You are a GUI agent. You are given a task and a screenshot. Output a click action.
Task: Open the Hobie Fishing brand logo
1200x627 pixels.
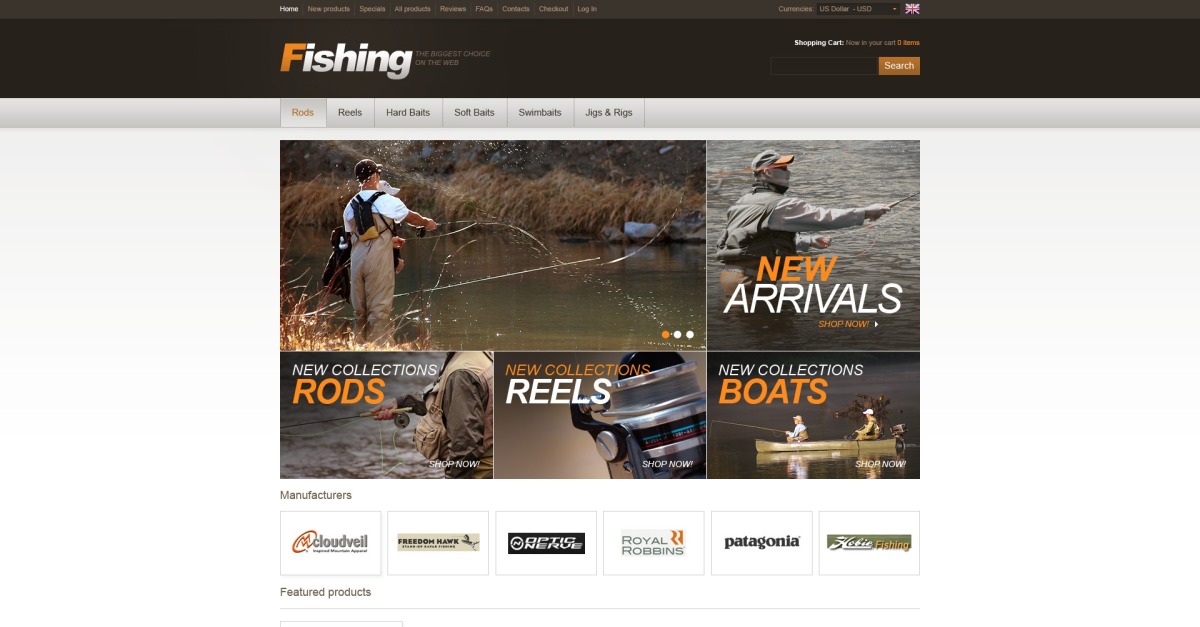click(869, 543)
